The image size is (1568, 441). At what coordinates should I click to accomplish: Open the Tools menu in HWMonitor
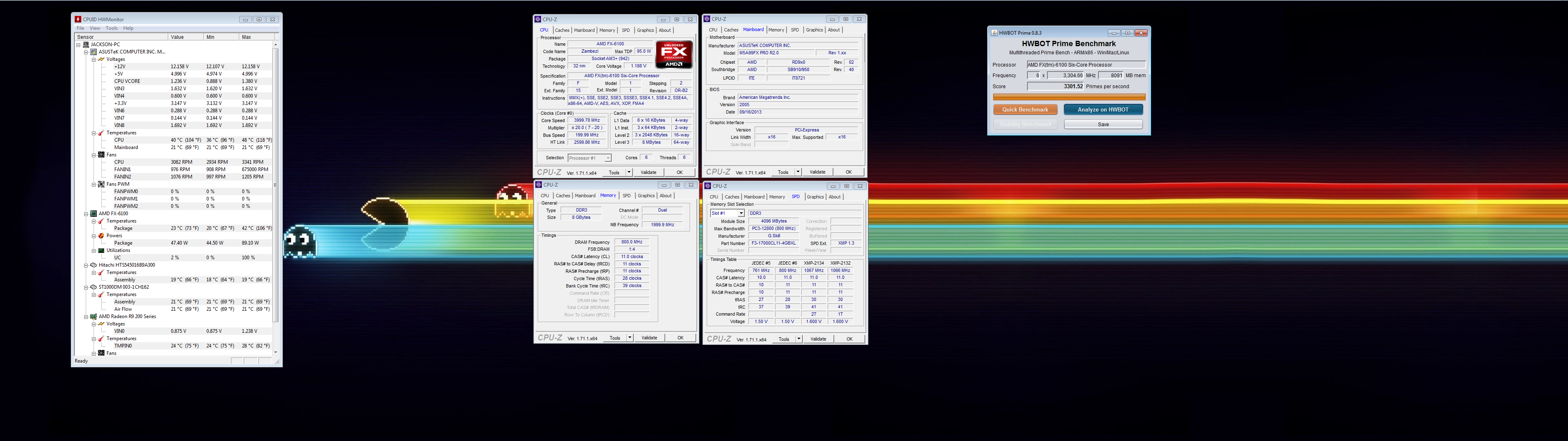(111, 28)
